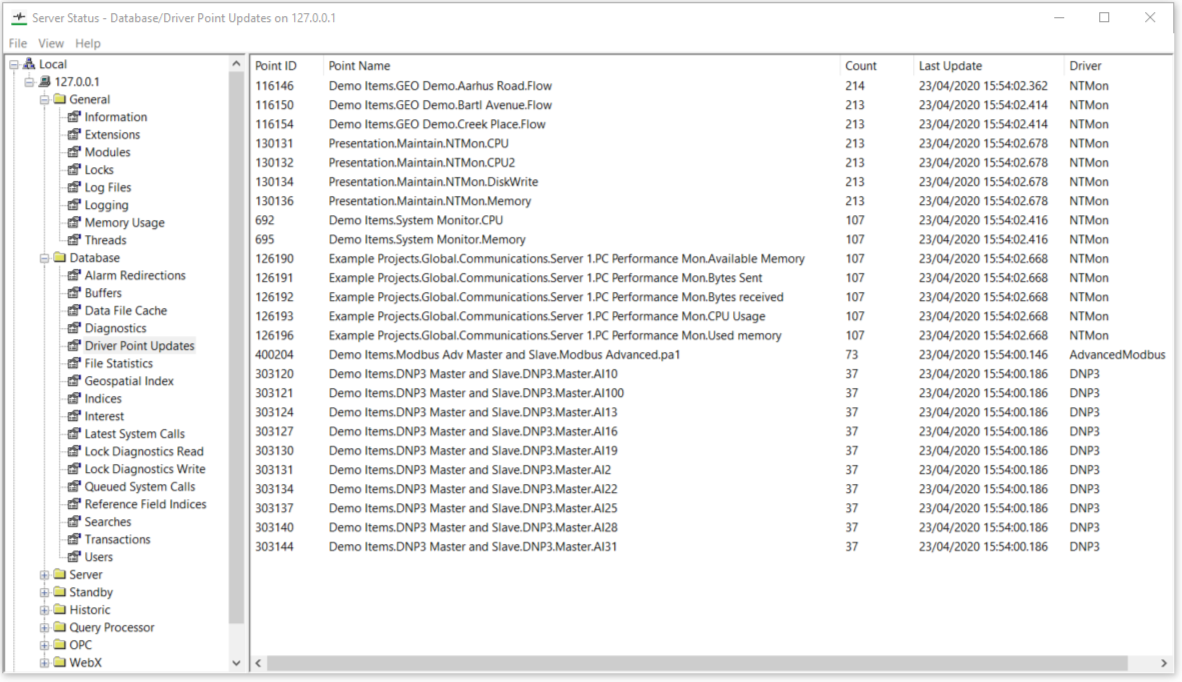
Task: Click the Query Processor folder icon
Action: click(59, 628)
